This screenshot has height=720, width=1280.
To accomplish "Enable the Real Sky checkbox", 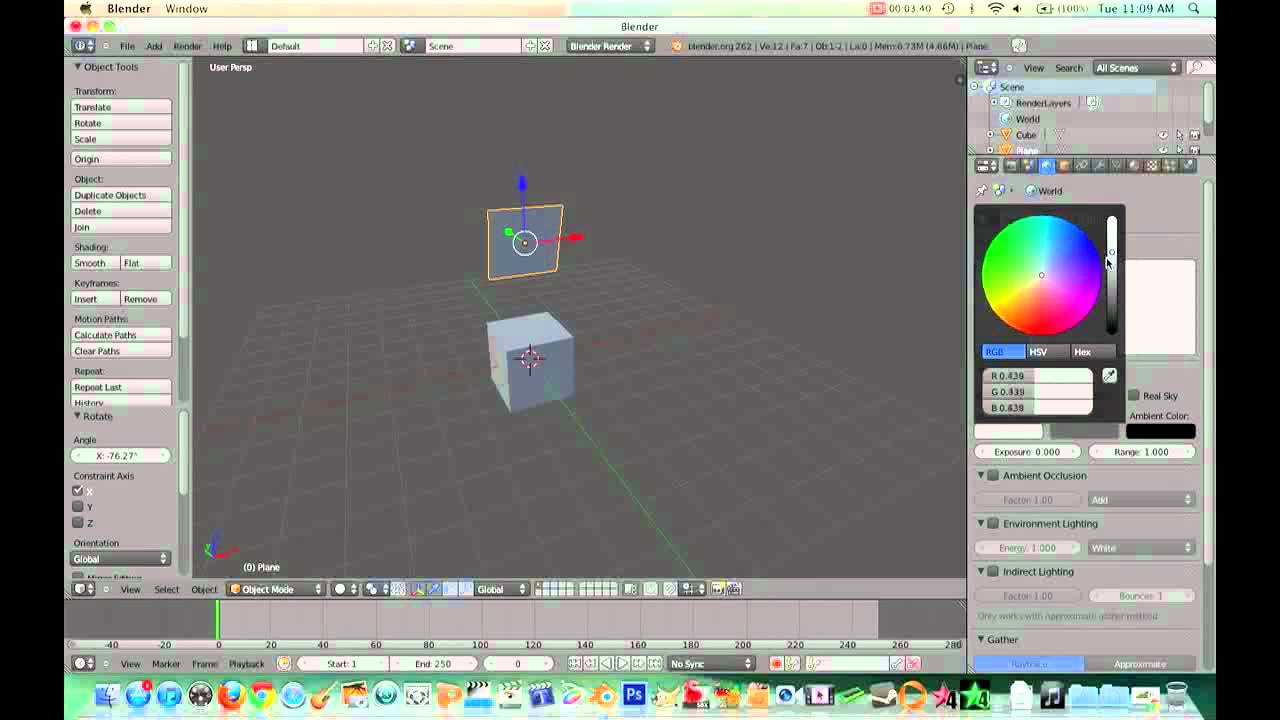I will [x=1134, y=396].
